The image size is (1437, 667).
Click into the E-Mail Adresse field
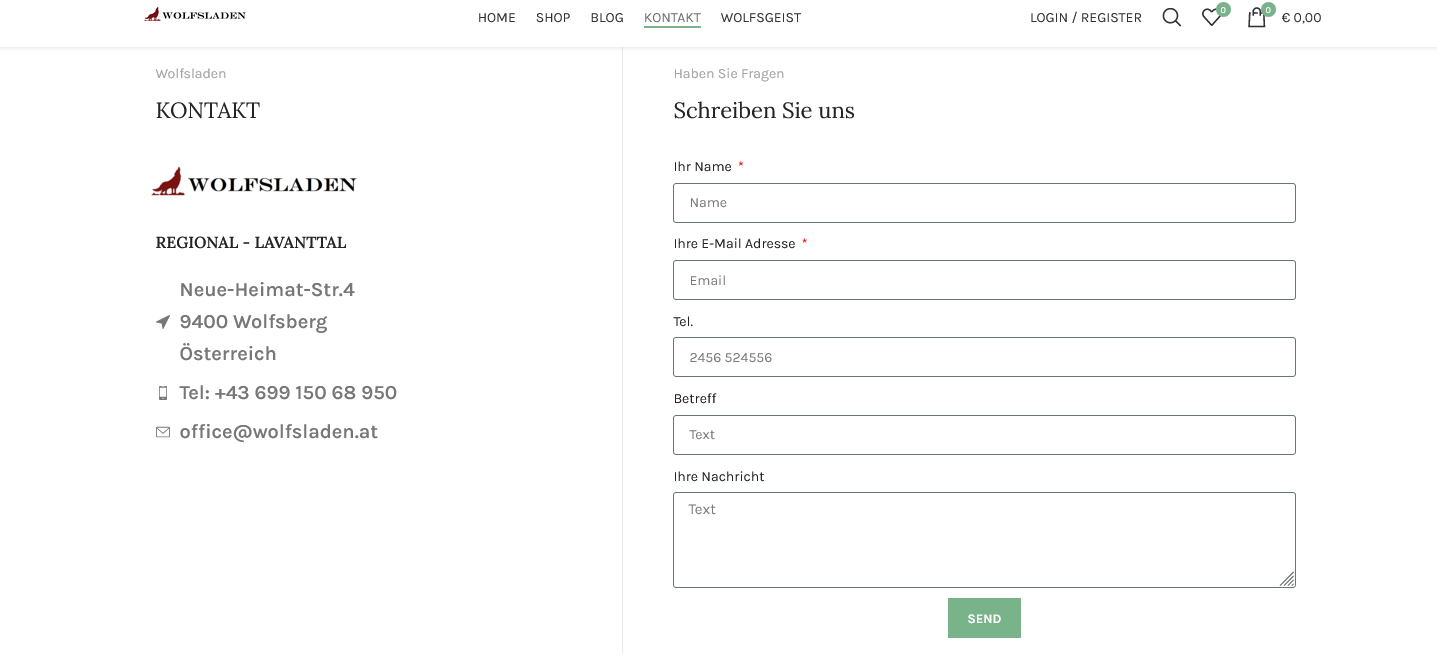(x=984, y=280)
